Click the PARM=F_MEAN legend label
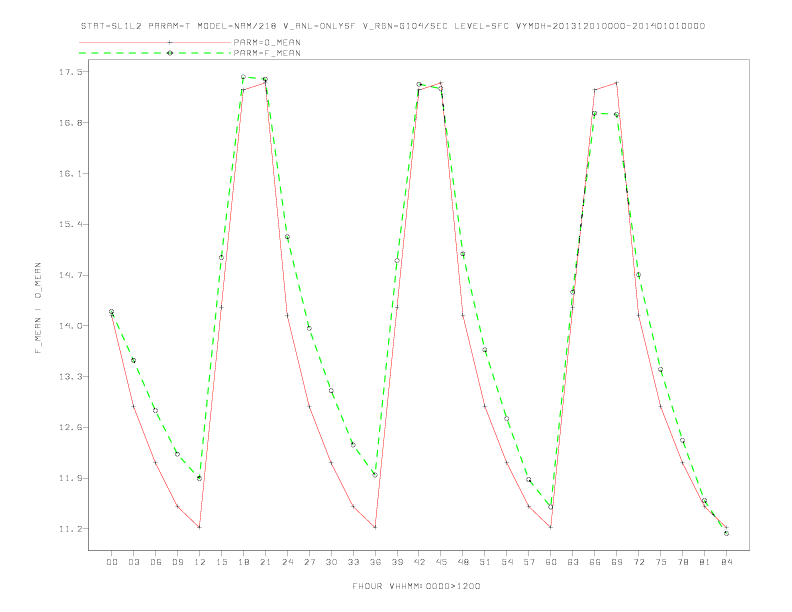Image resolution: width=792 pixels, height=612 pixels. 267,53
